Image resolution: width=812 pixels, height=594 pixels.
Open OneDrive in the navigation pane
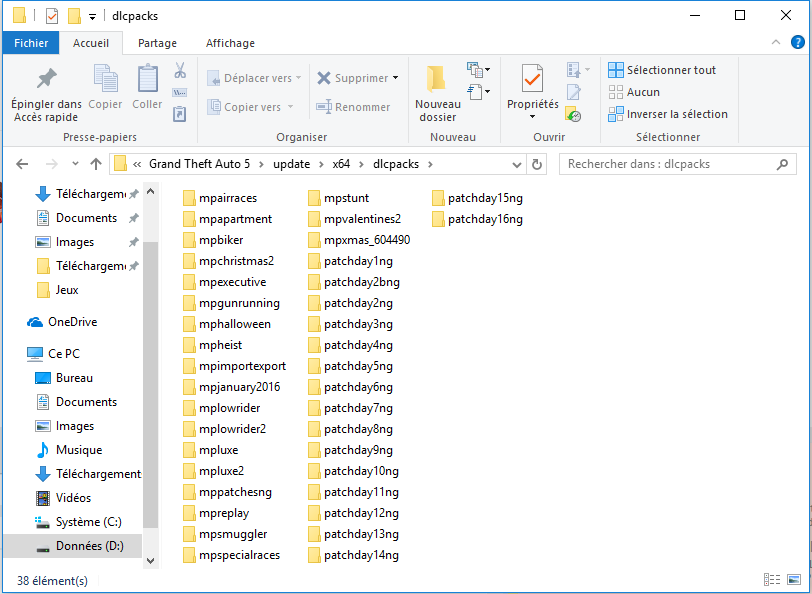pyautogui.click(x=62, y=322)
